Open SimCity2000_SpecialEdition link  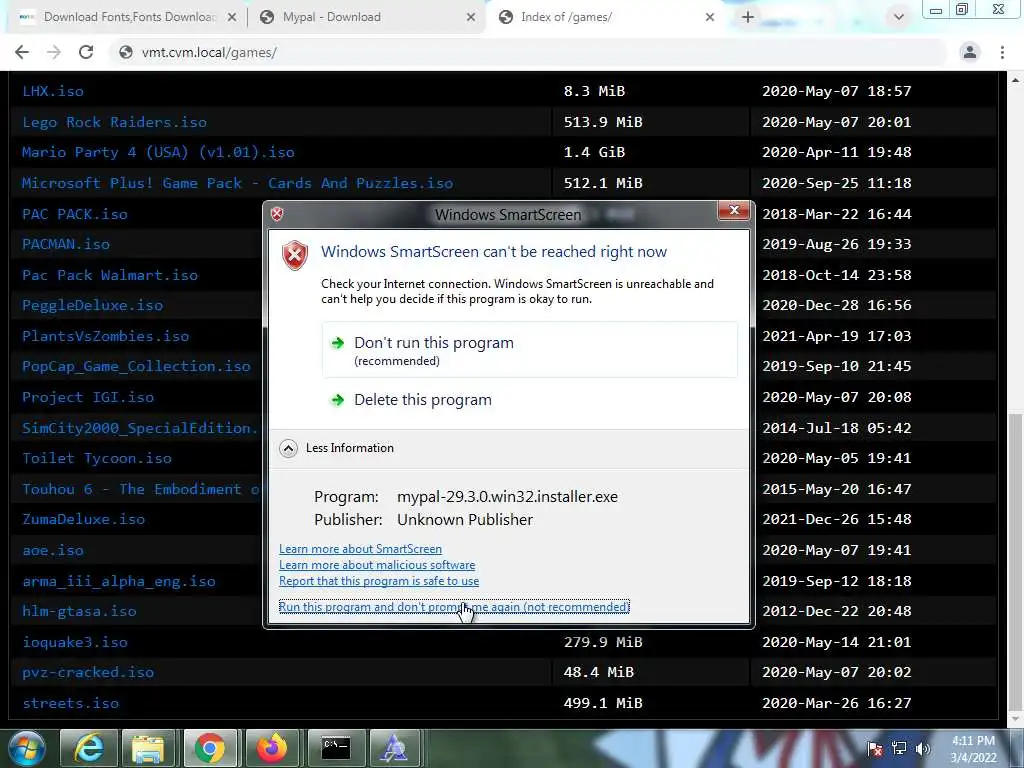[x=140, y=428]
